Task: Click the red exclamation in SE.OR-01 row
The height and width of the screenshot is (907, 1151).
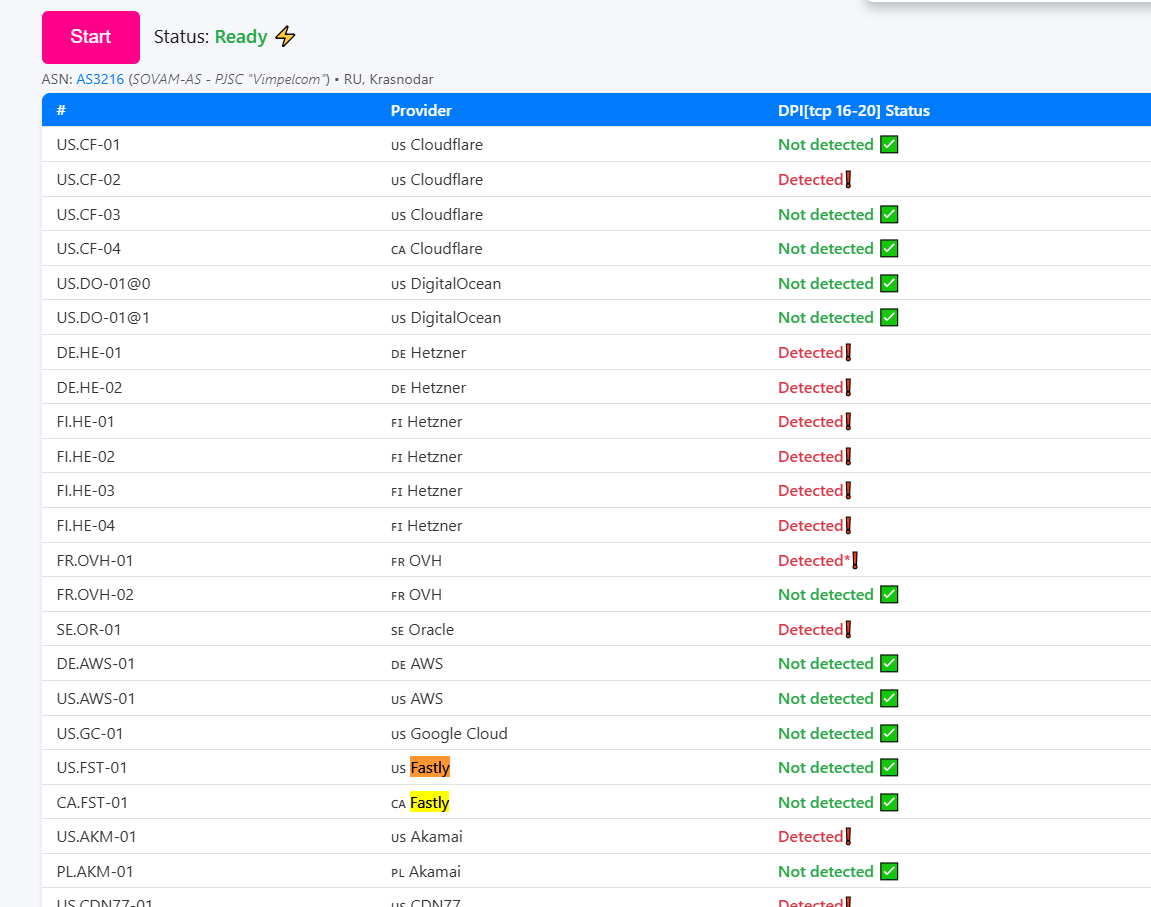Action: (x=848, y=630)
